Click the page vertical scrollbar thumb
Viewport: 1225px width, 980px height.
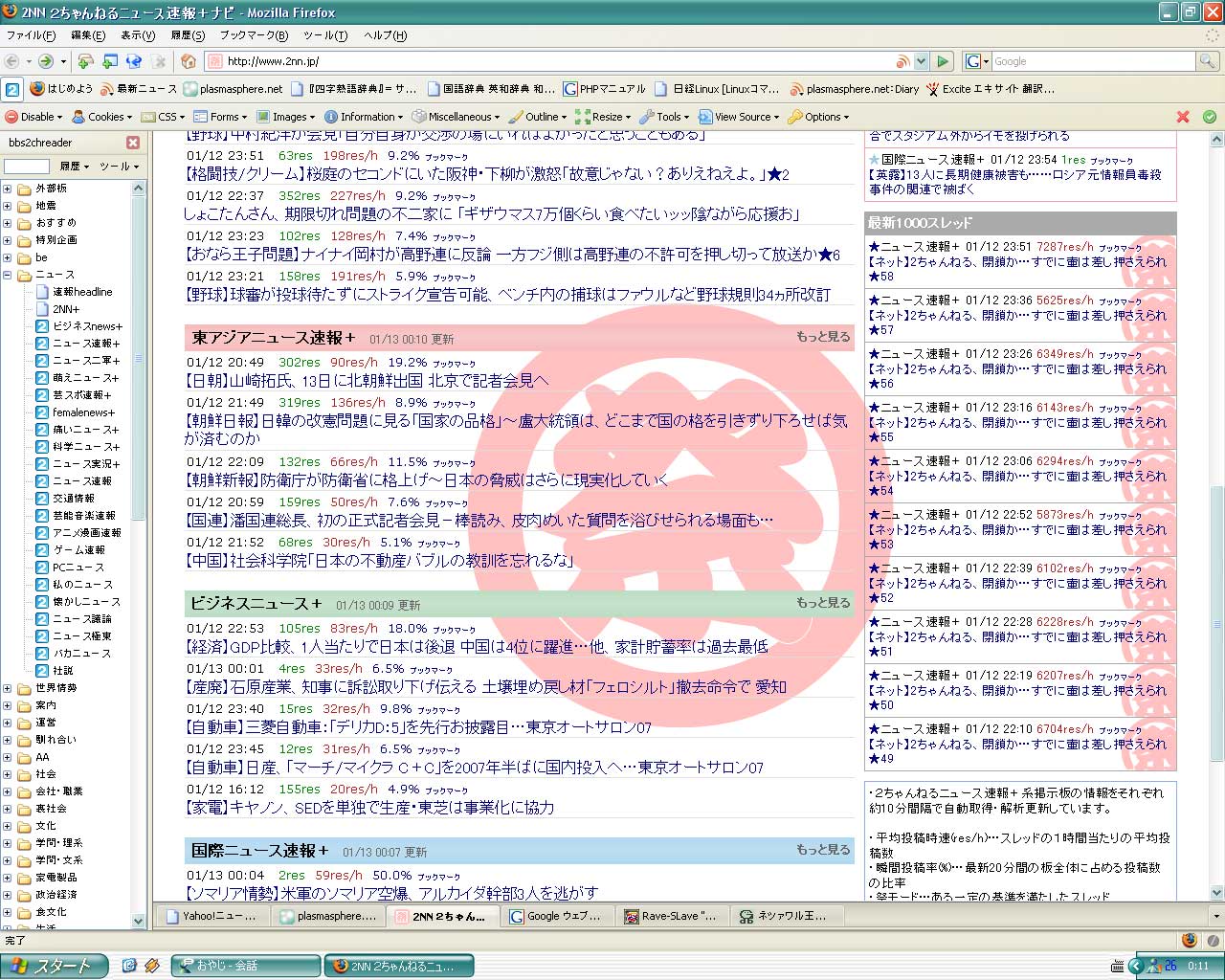click(x=1216, y=622)
